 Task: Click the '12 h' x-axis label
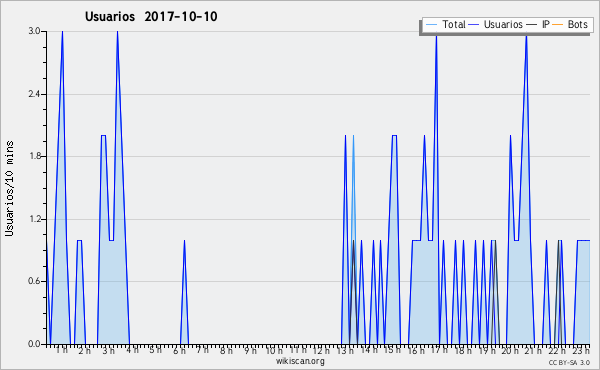(321, 350)
